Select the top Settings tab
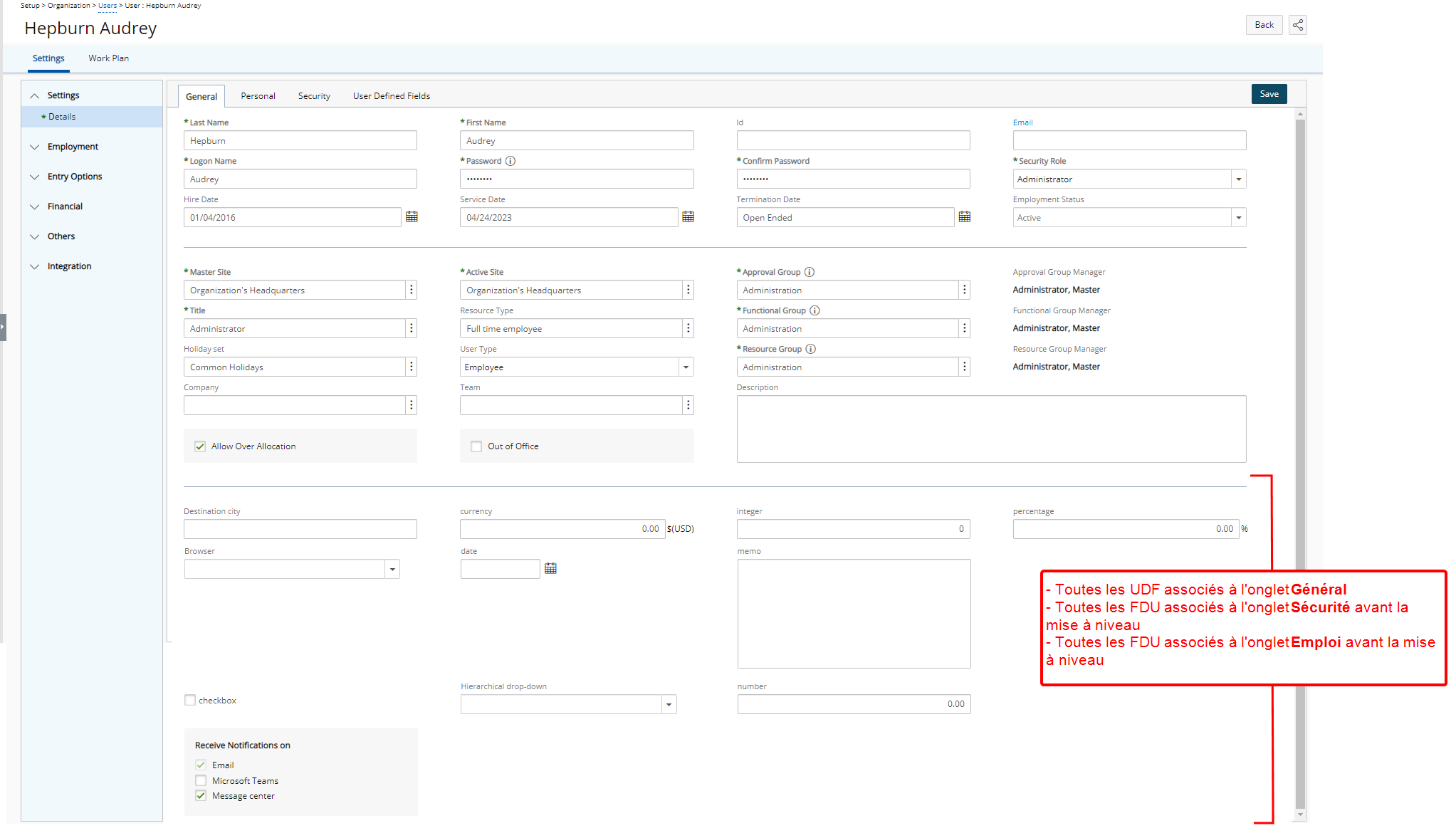This screenshot has height=833, width=1456. [48, 58]
